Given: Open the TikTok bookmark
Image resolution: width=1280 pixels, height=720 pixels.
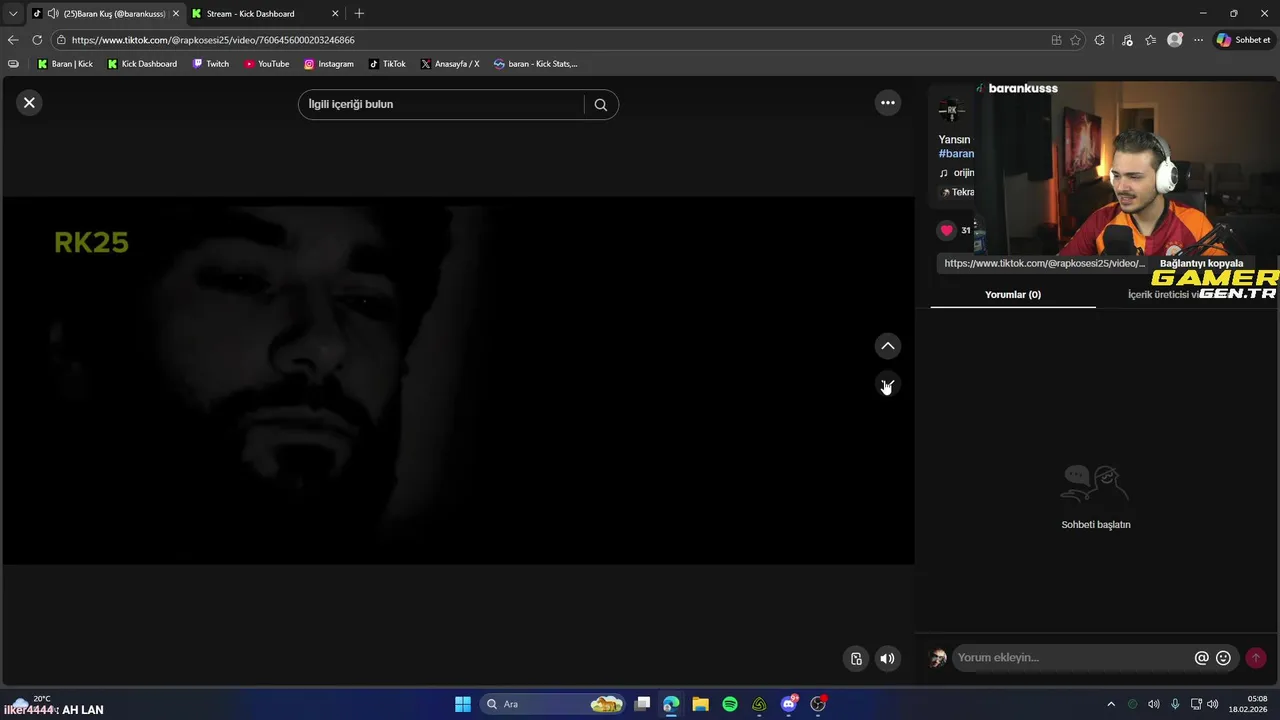Looking at the screenshot, I should 387,64.
